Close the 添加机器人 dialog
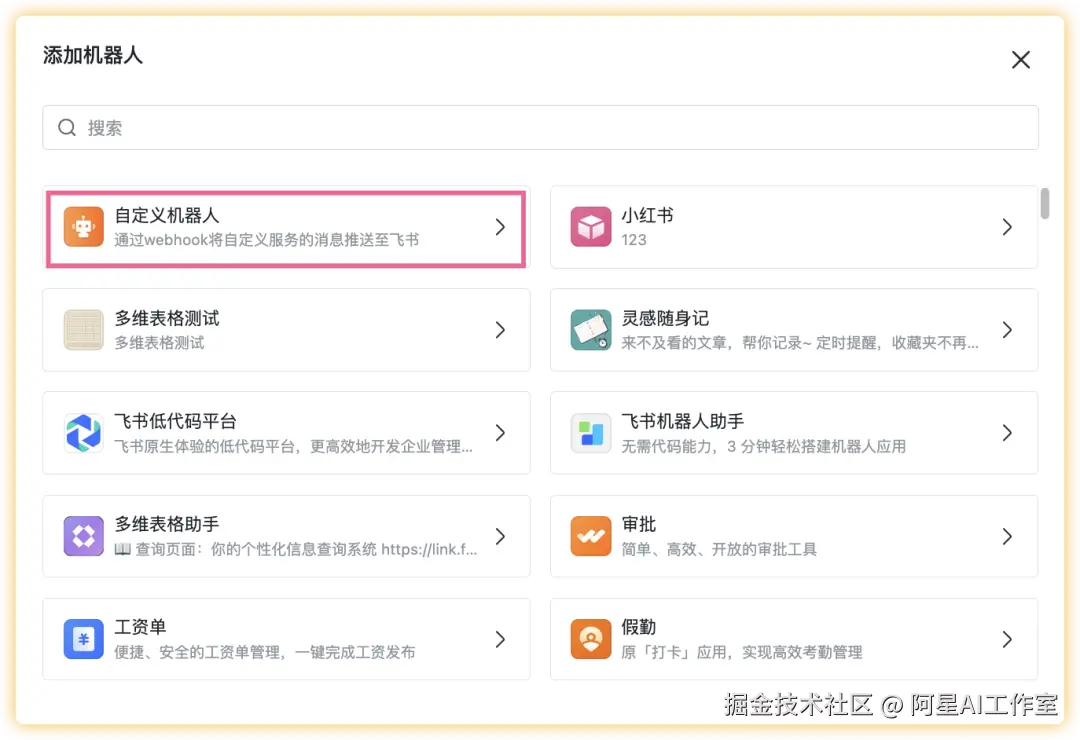 pyautogui.click(x=1020, y=60)
